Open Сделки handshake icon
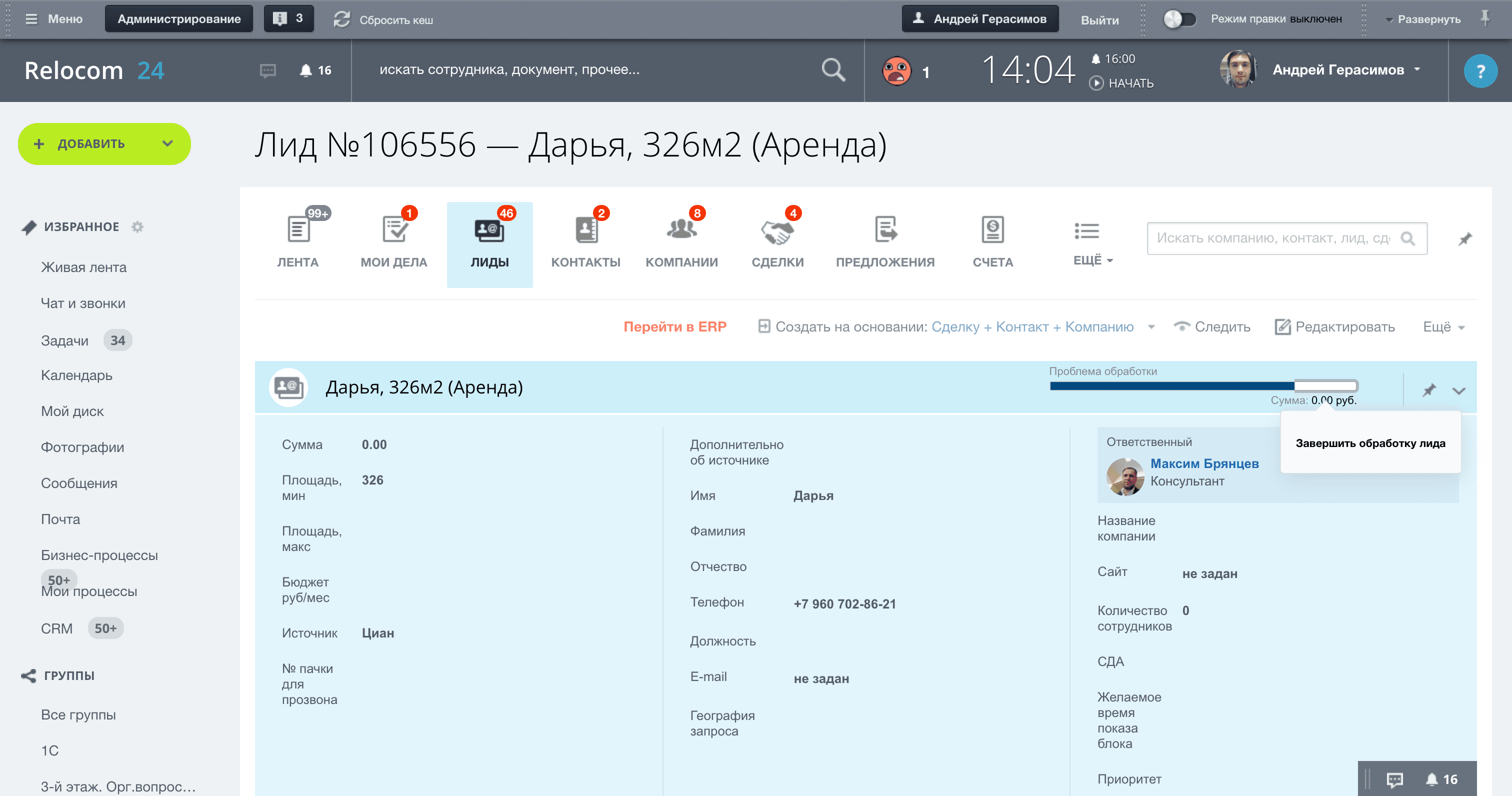Viewport: 1512px width, 796px height. click(777, 231)
